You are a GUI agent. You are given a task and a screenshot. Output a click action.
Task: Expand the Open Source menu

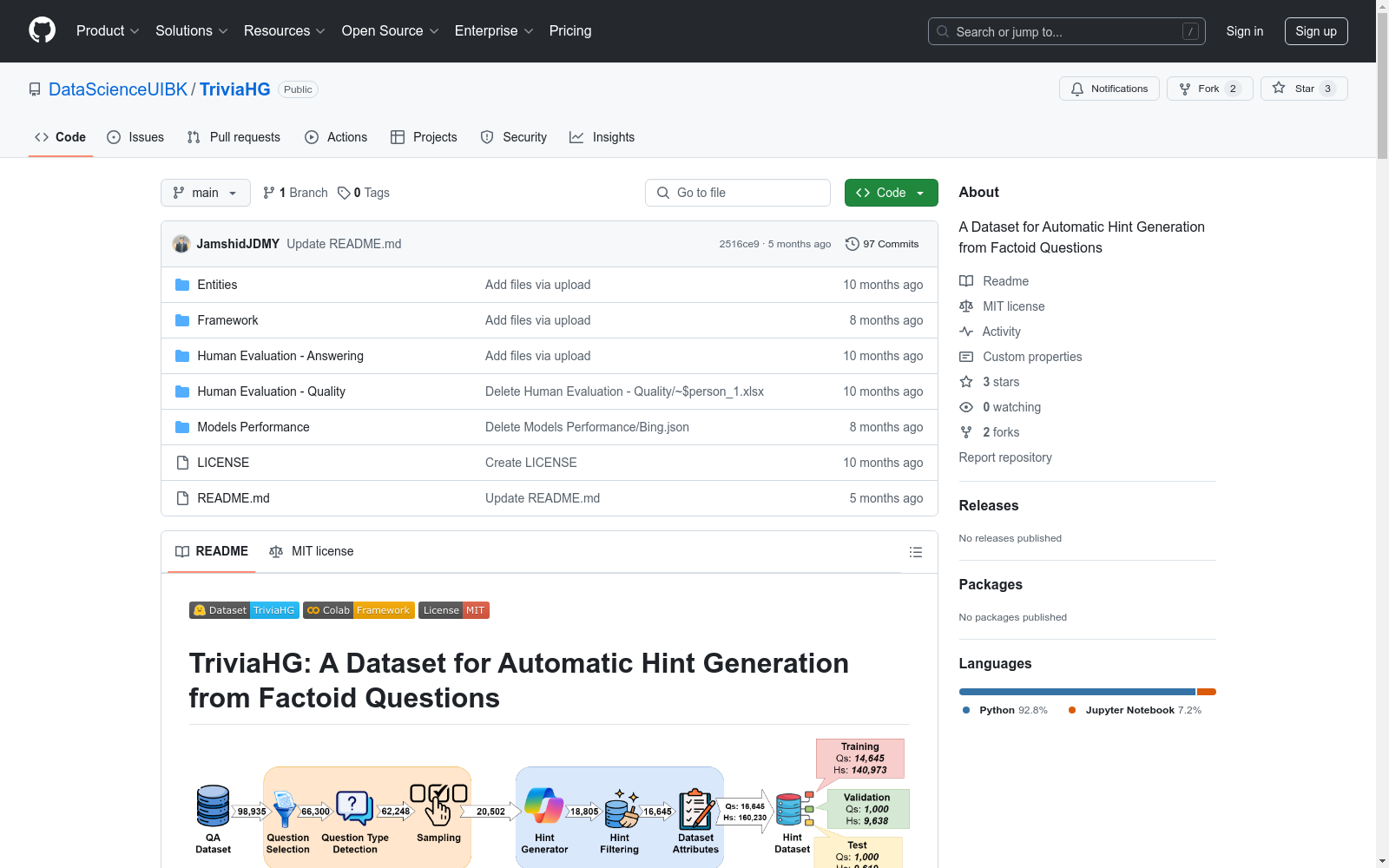(x=391, y=31)
